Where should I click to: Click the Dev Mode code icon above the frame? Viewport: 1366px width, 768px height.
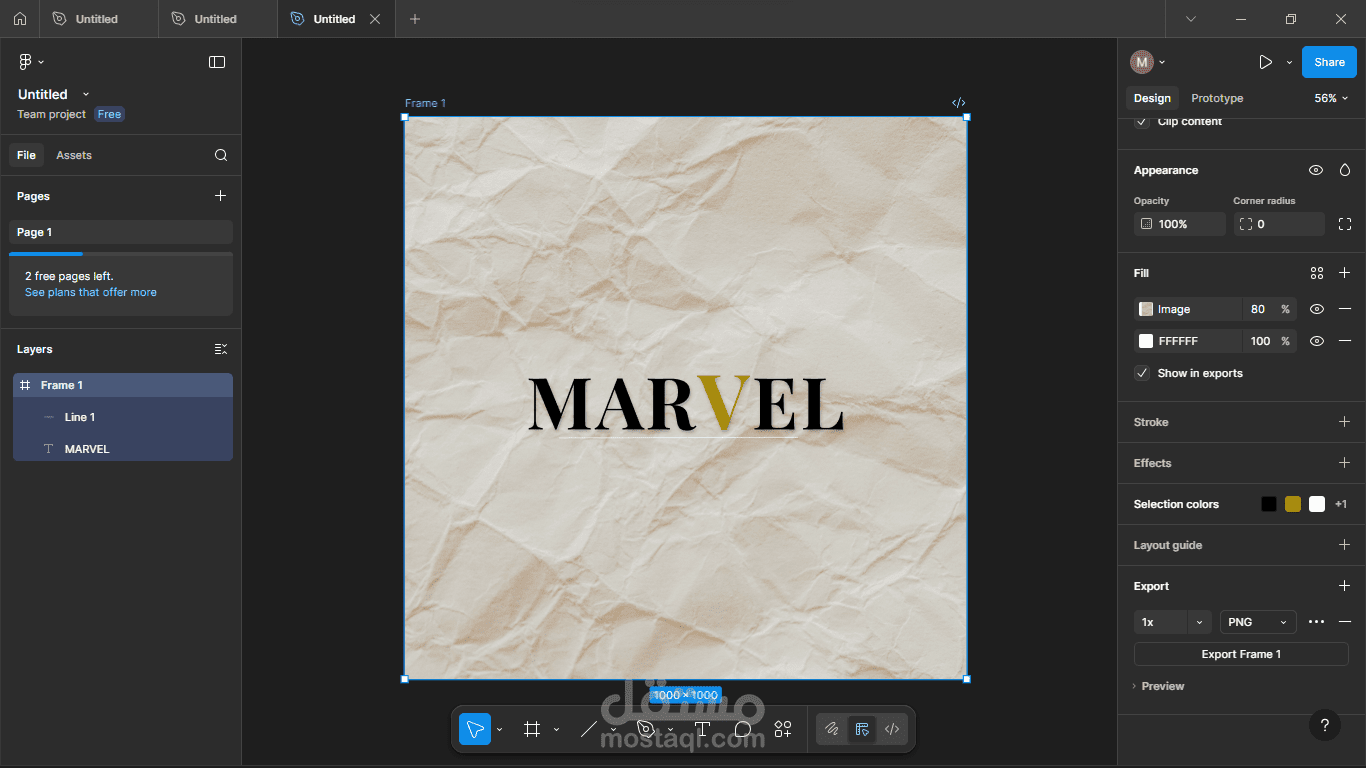tap(958, 102)
